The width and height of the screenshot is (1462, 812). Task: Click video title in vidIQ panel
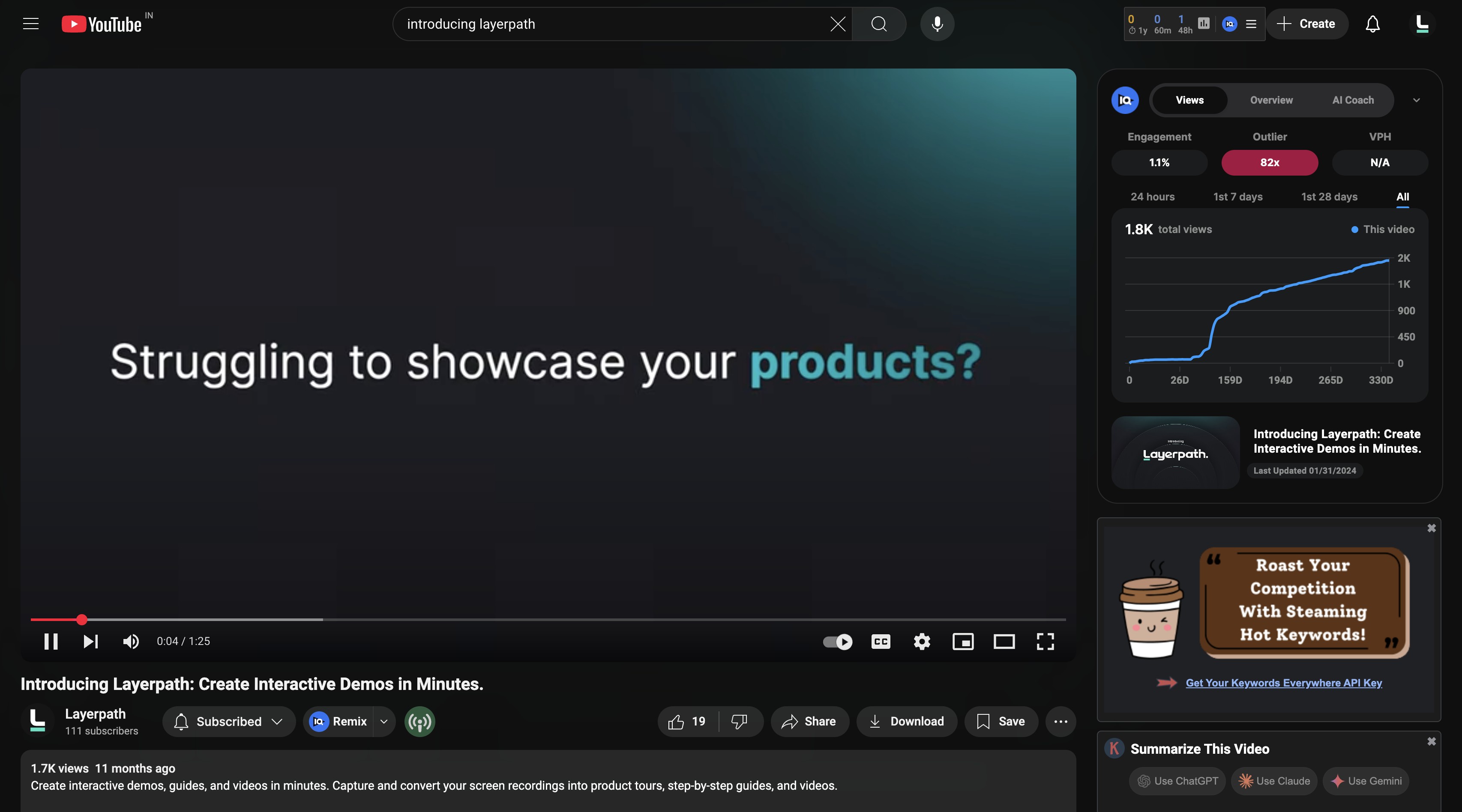pyautogui.click(x=1337, y=441)
